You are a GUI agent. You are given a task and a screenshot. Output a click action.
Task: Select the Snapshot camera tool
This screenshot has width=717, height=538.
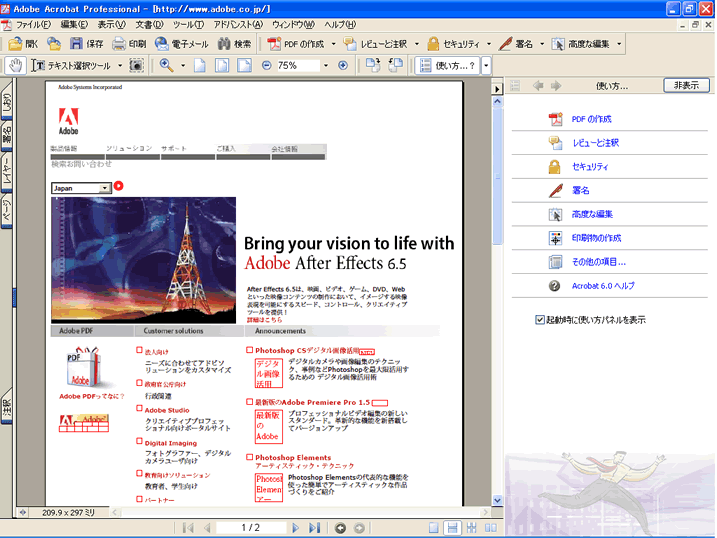pos(136,65)
